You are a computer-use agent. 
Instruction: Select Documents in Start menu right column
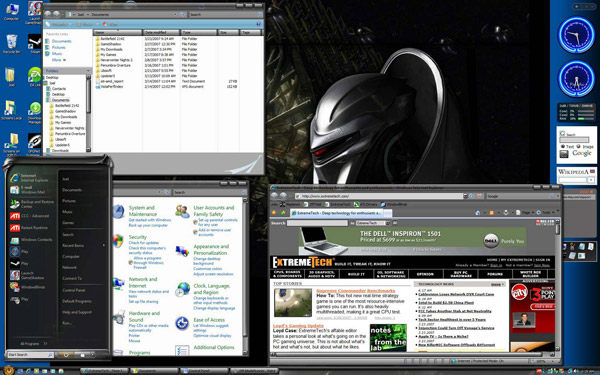72,190
